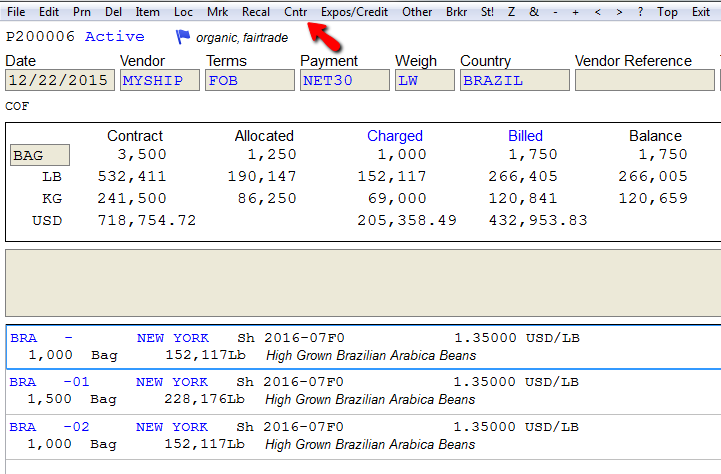The height and width of the screenshot is (474, 721).
Task: Select the BRA -01 line item
Action: 363,391
